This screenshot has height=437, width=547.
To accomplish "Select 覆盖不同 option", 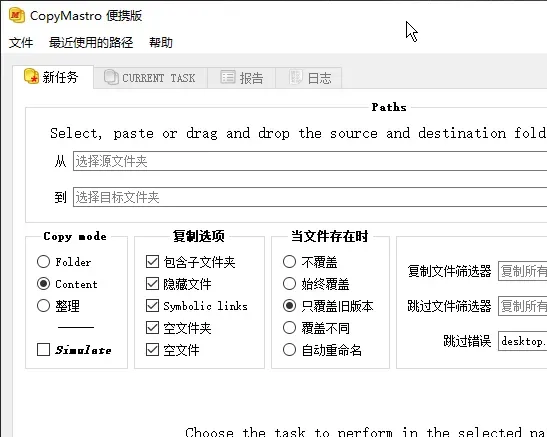I will pos(316,328).
